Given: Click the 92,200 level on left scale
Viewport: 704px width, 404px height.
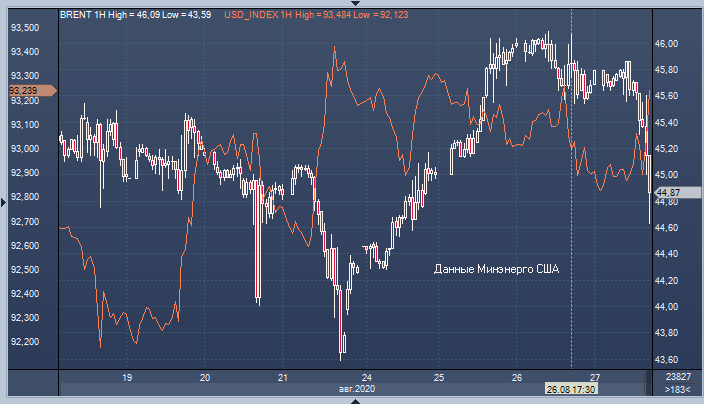Looking at the screenshot, I should click(x=25, y=342).
